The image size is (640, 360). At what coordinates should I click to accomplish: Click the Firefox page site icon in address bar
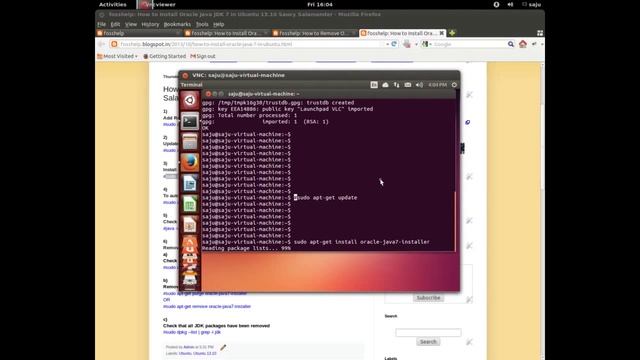(x=114, y=44)
